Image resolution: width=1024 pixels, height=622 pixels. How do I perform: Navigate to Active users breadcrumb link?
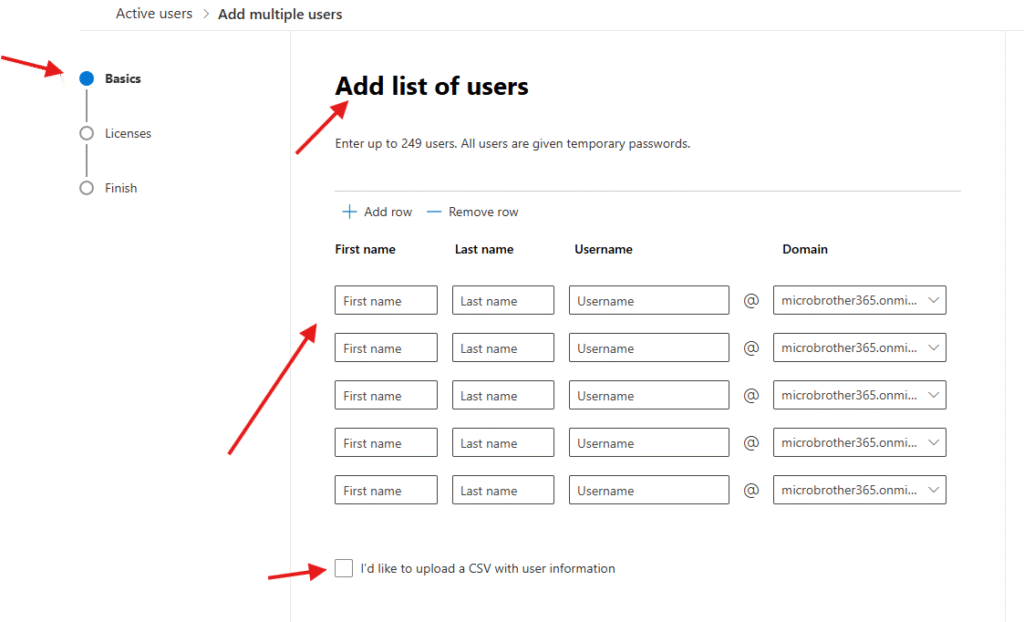[x=154, y=14]
